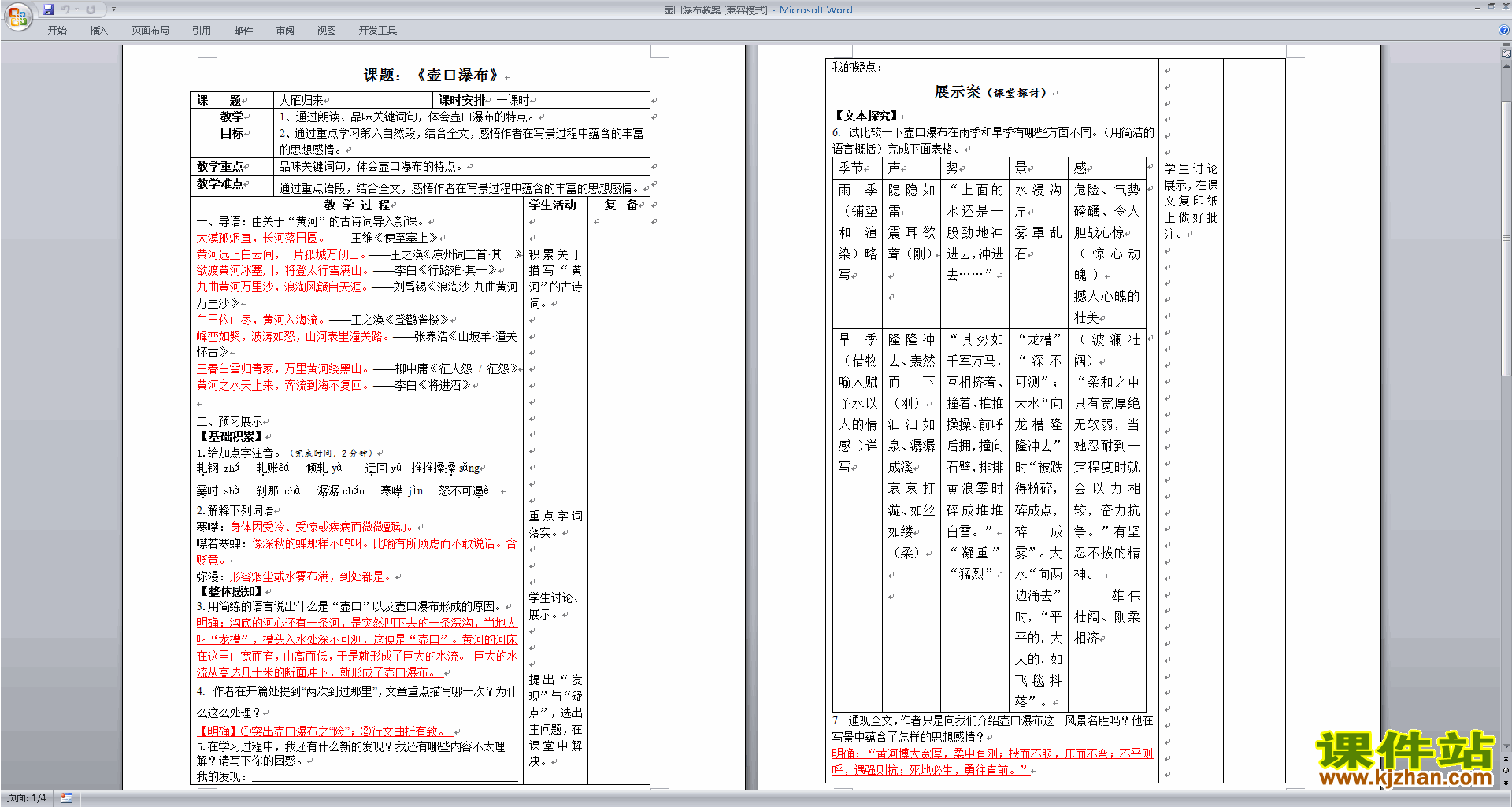1512x807 pixels.
Task: Undo the last action
Action: 65,9
